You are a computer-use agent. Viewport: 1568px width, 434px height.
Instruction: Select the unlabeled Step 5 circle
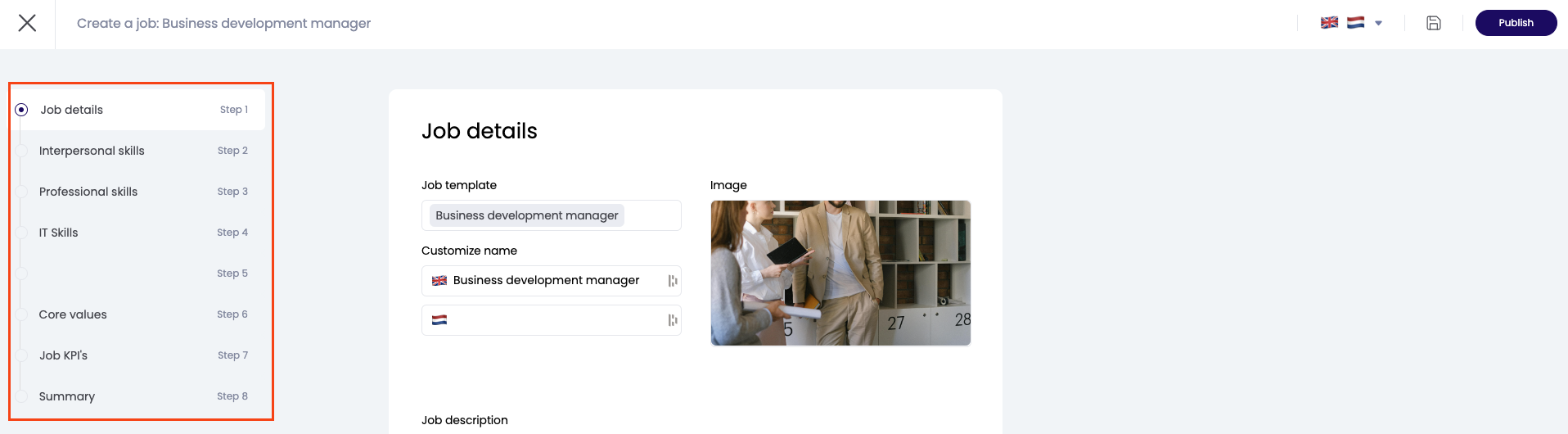click(22, 274)
